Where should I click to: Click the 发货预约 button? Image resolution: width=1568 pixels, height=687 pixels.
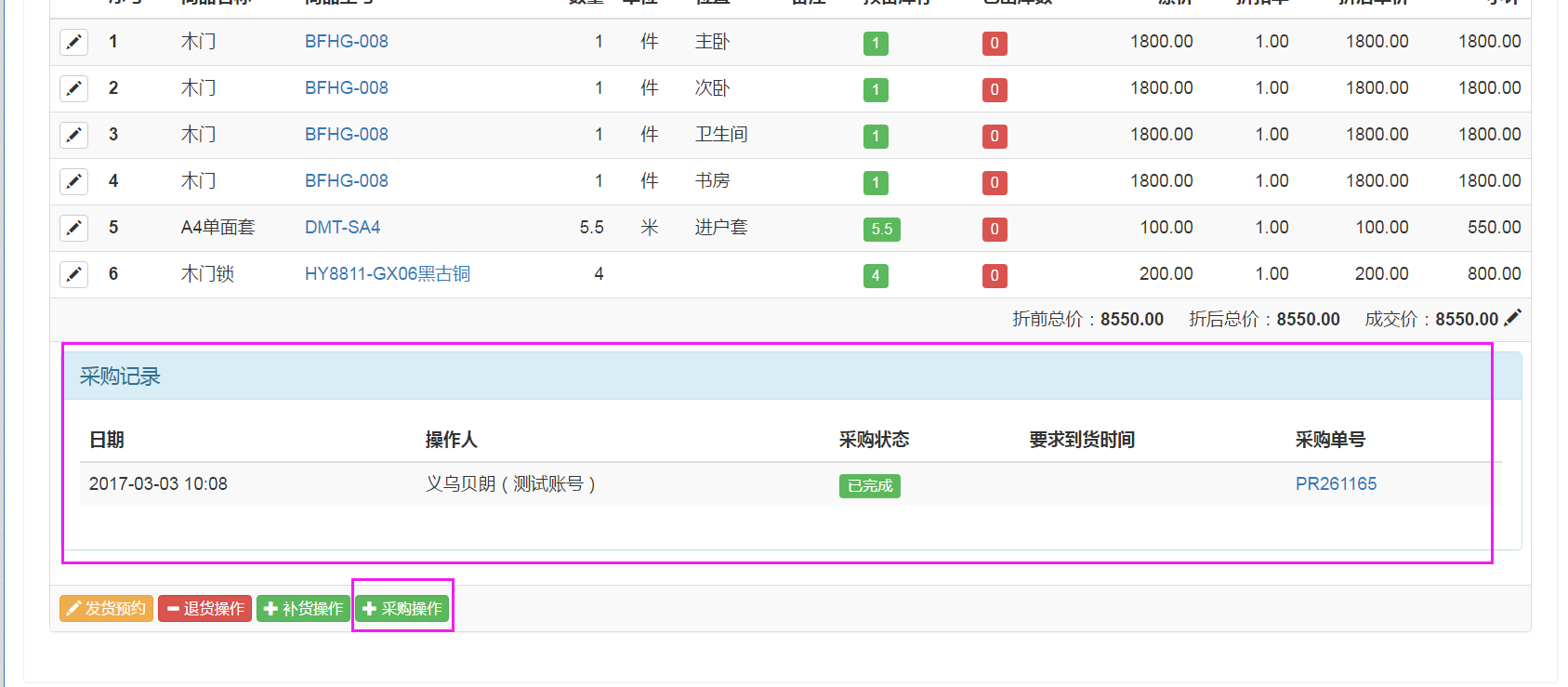click(106, 608)
